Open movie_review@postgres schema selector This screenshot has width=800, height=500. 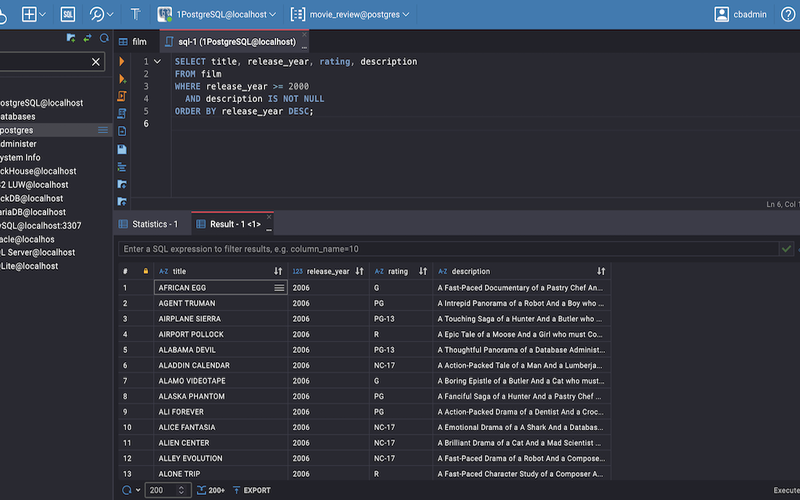point(350,14)
